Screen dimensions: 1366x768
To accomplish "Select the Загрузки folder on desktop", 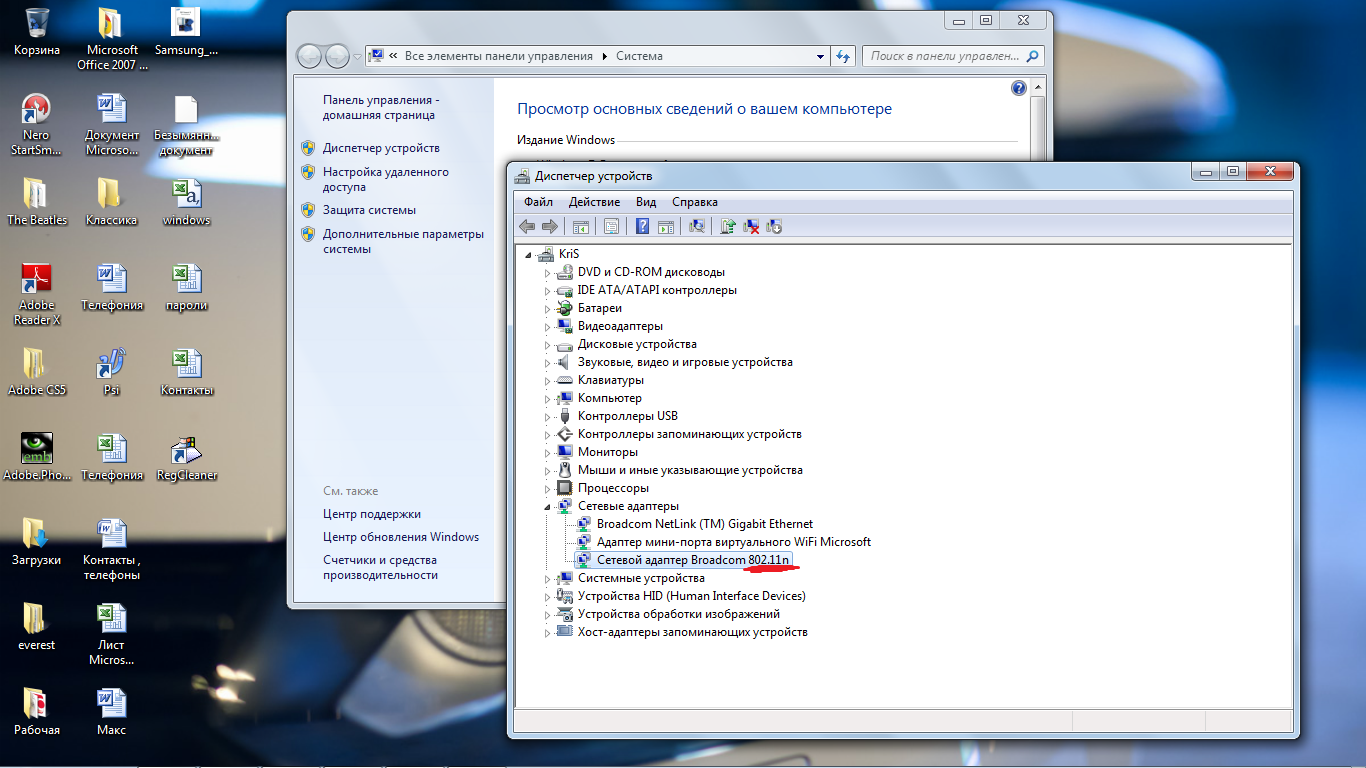I will pyautogui.click(x=37, y=543).
